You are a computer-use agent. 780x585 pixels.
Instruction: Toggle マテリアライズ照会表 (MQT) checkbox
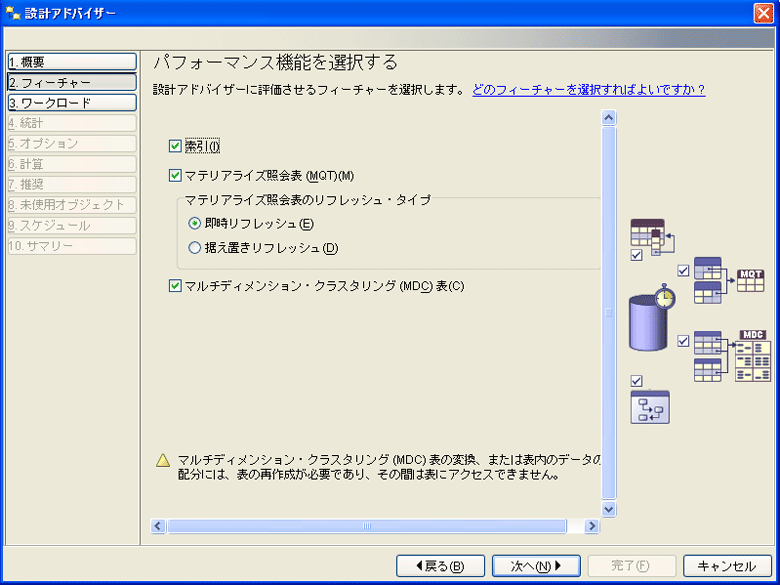(175, 176)
